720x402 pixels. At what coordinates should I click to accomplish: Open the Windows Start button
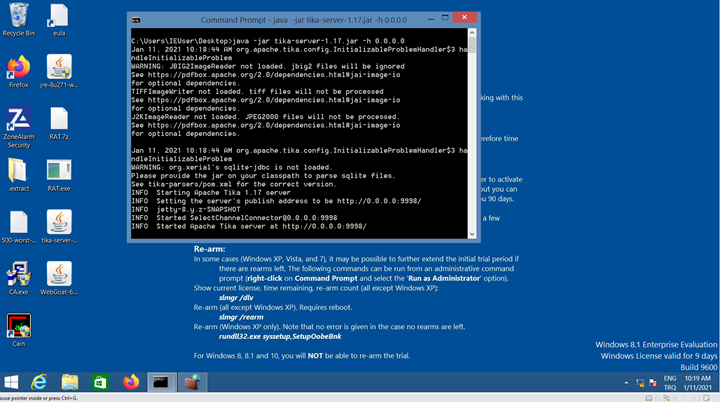click(x=11, y=382)
